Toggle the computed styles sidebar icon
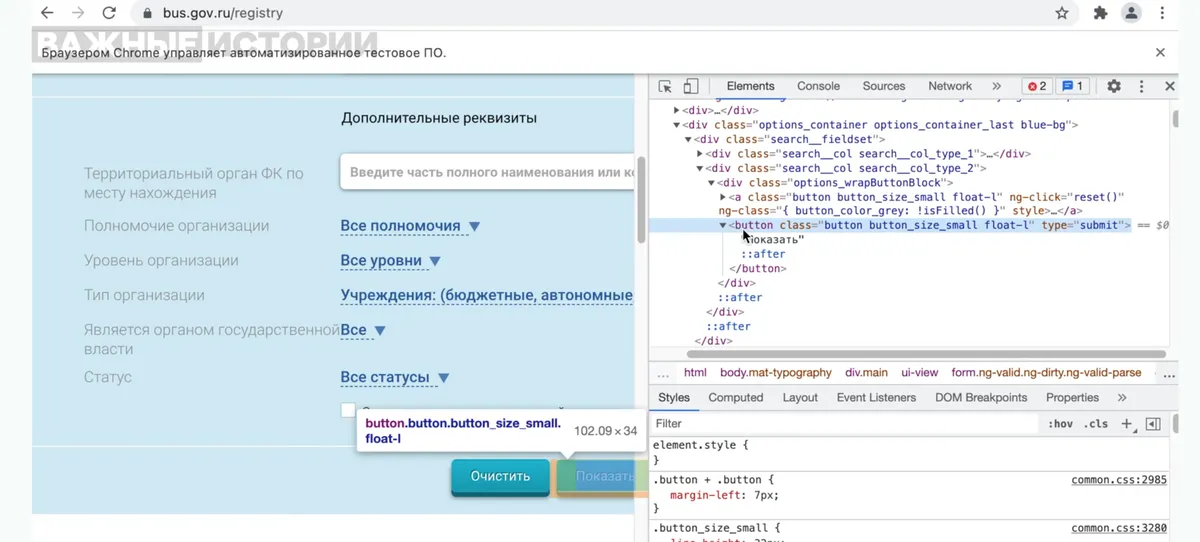Image resolution: width=1200 pixels, height=542 pixels. tap(1153, 424)
